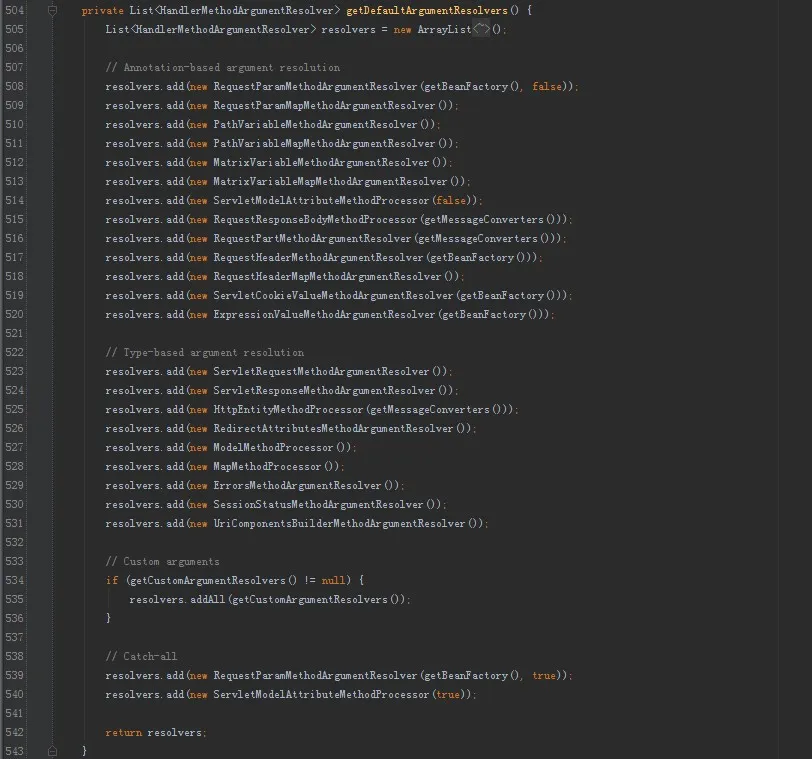The height and width of the screenshot is (759, 812).
Task: Expand the folded diamond after ArrayList
Action: (481, 29)
